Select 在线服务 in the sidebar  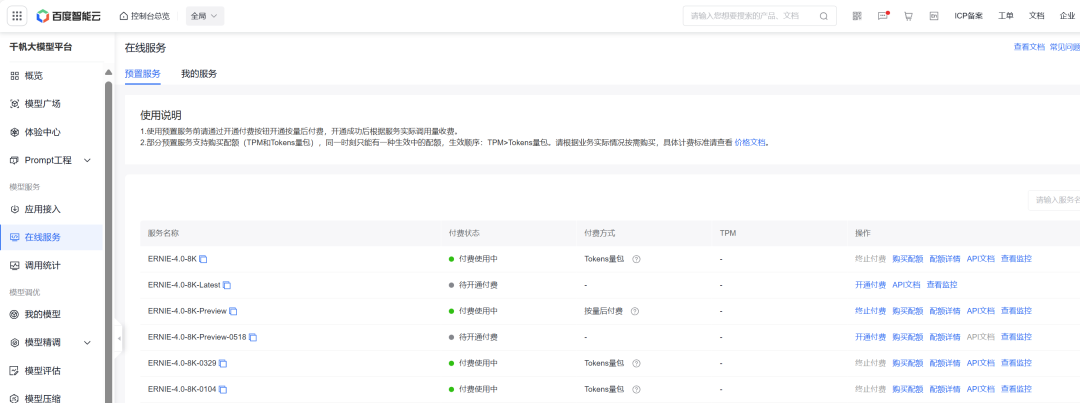pos(51,237)
